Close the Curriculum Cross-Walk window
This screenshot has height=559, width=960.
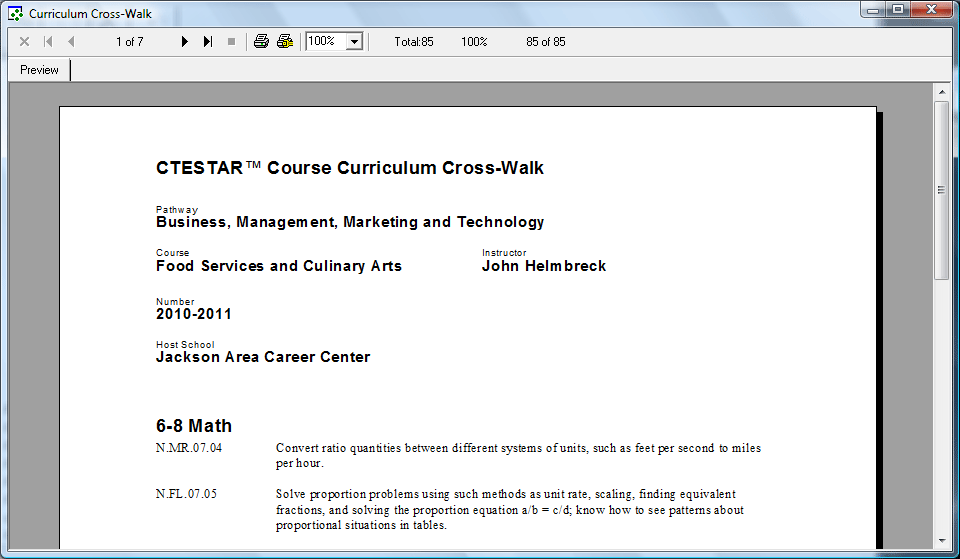point(932,10)
